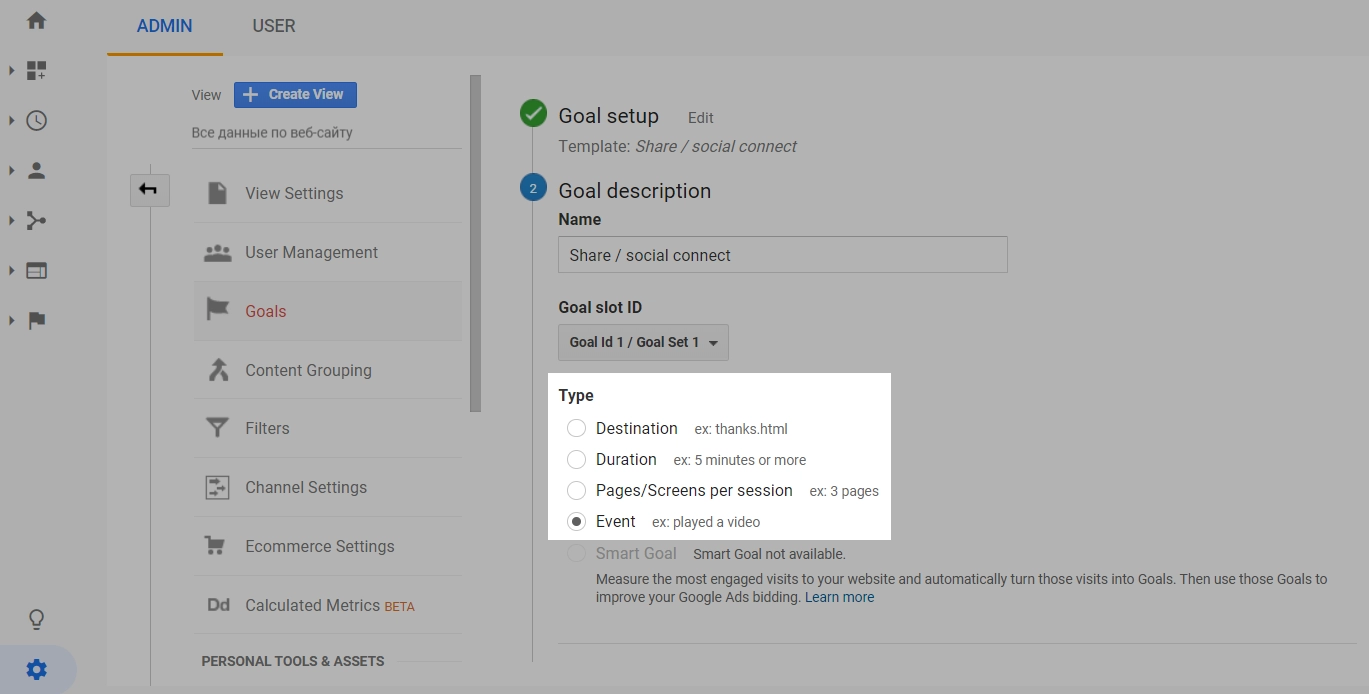1369x694 pixels.
Task: Click the Create View button
Action: pyautogui.click(x=295, y=94)
